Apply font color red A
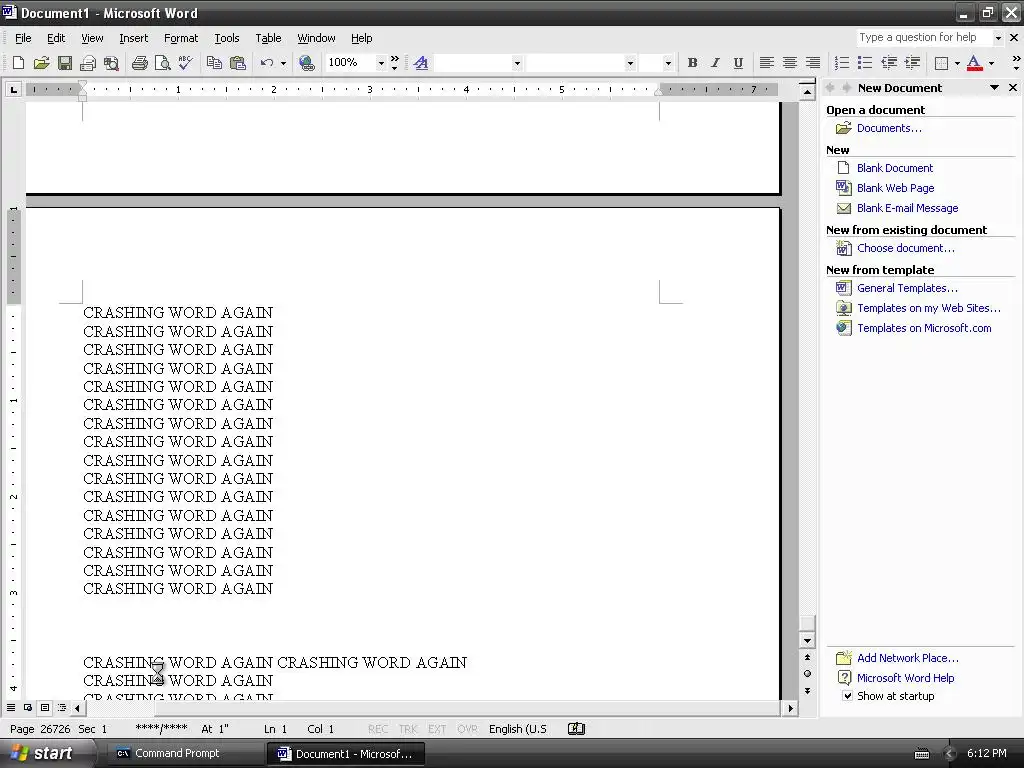This screenshot has width=1024, height=768. [974, 63]
